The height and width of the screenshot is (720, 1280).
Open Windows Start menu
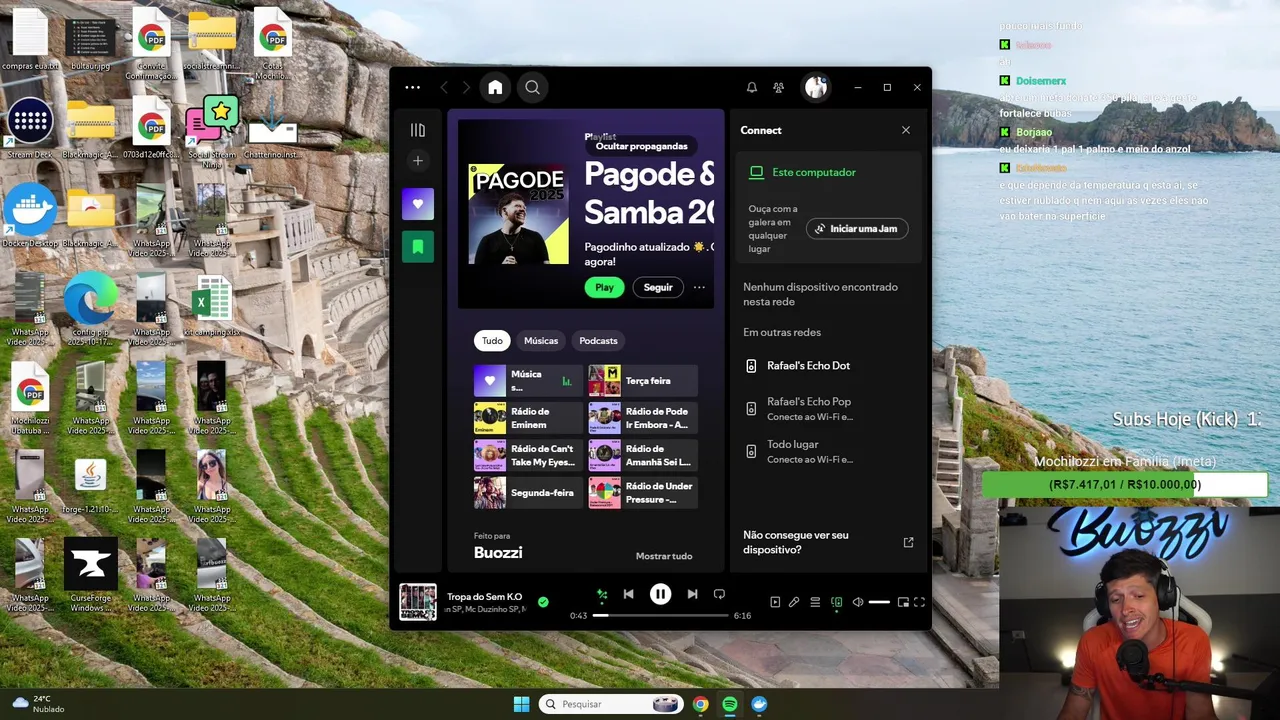click(x=521, y=704)
